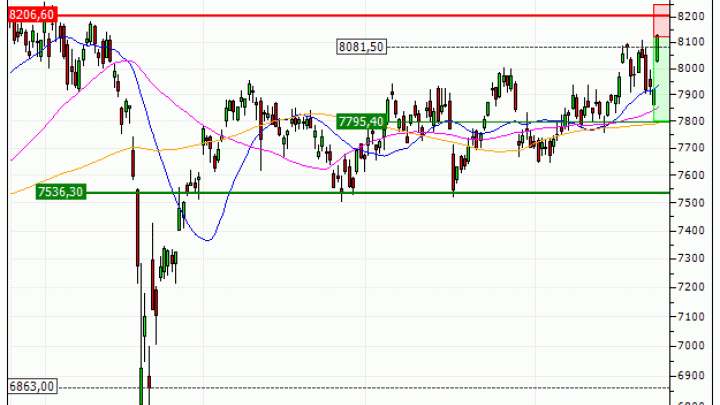The width and height of the screenshot is (720, 405).
Task: Click the 7200 axis tick label
Action: click(691, 287)
